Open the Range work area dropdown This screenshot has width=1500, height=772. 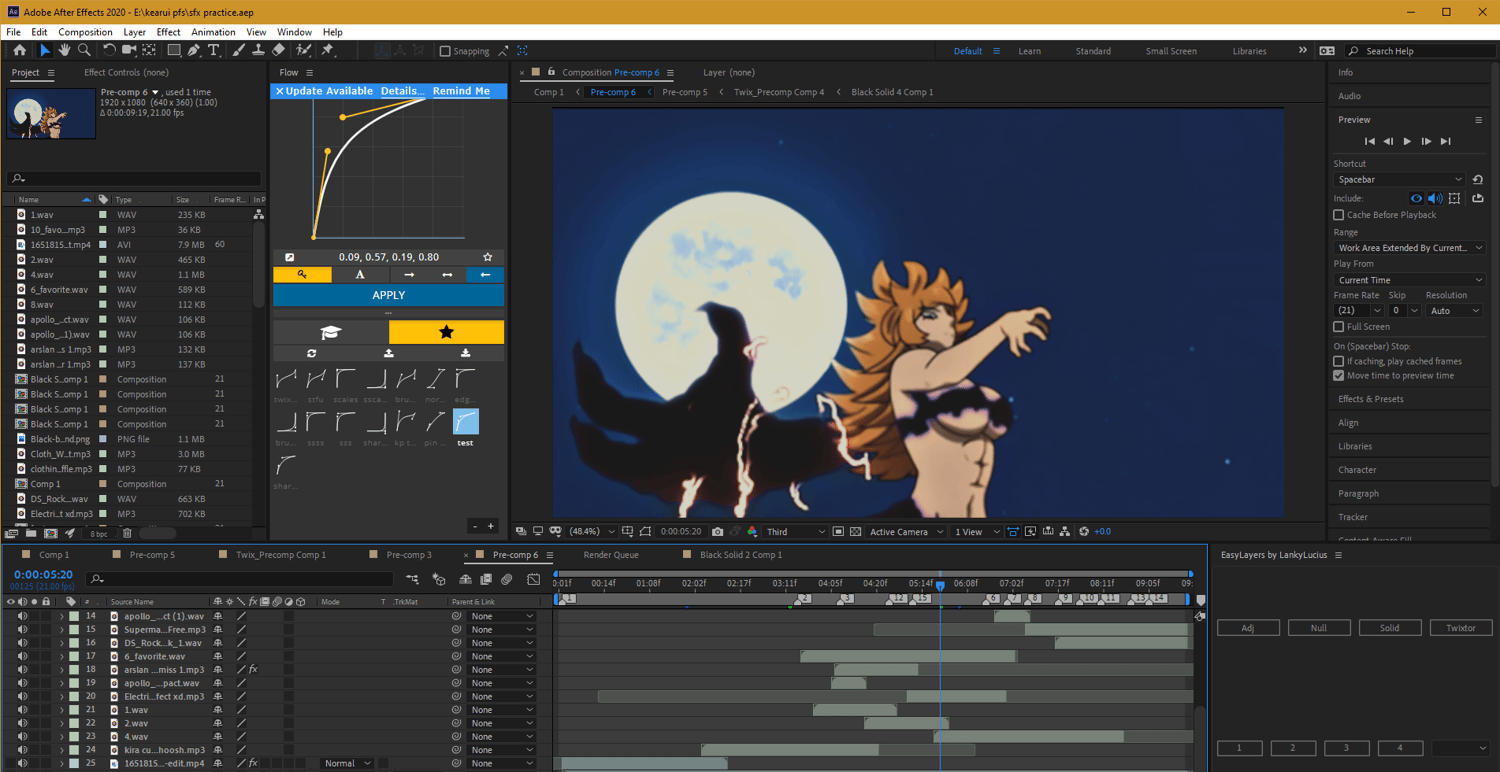(1410, 248)
